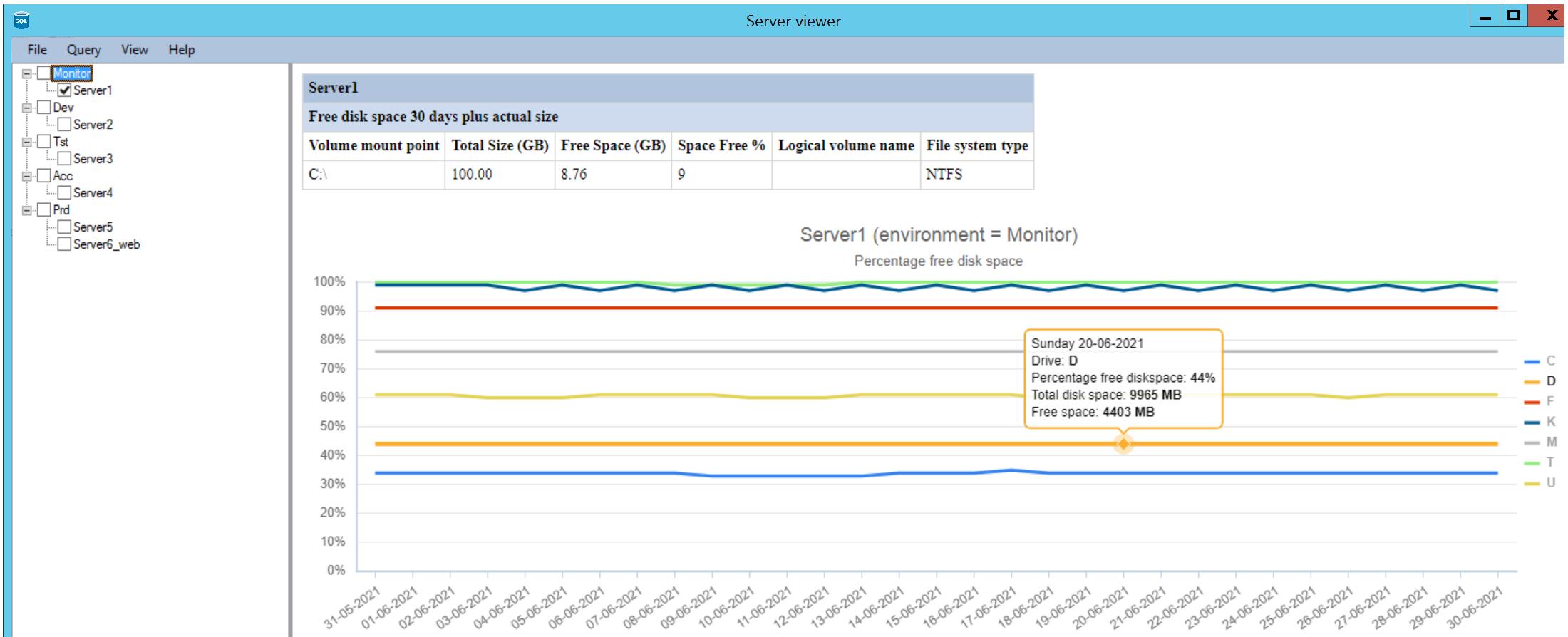Click the Space Free % column header

click(x=721, y=145)
